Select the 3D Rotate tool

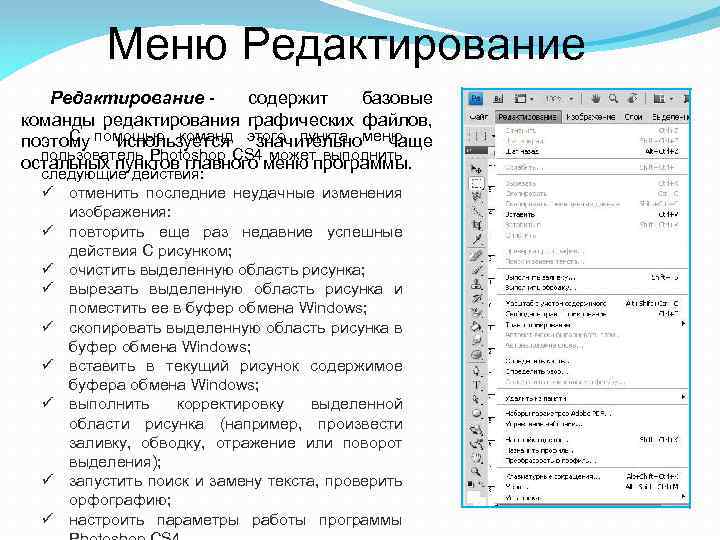point(477,430)
